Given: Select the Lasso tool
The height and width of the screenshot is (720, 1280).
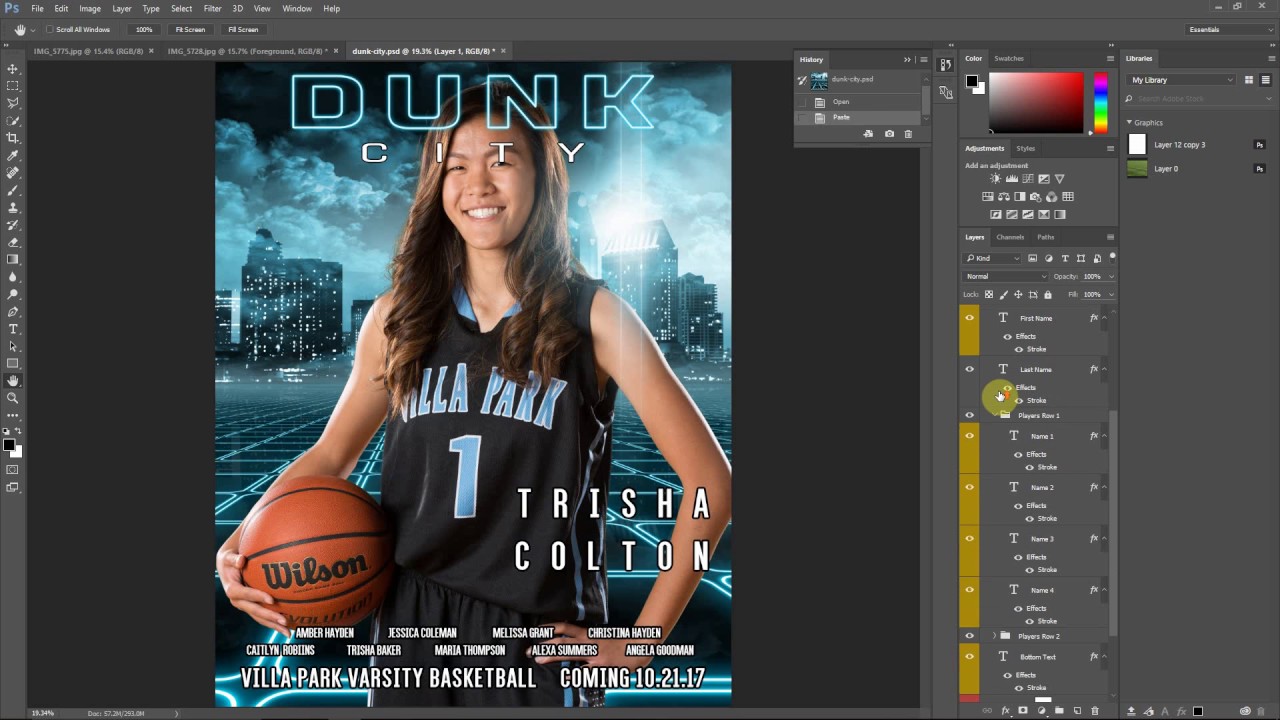Looking at the screenshot, I should point(13,103).
